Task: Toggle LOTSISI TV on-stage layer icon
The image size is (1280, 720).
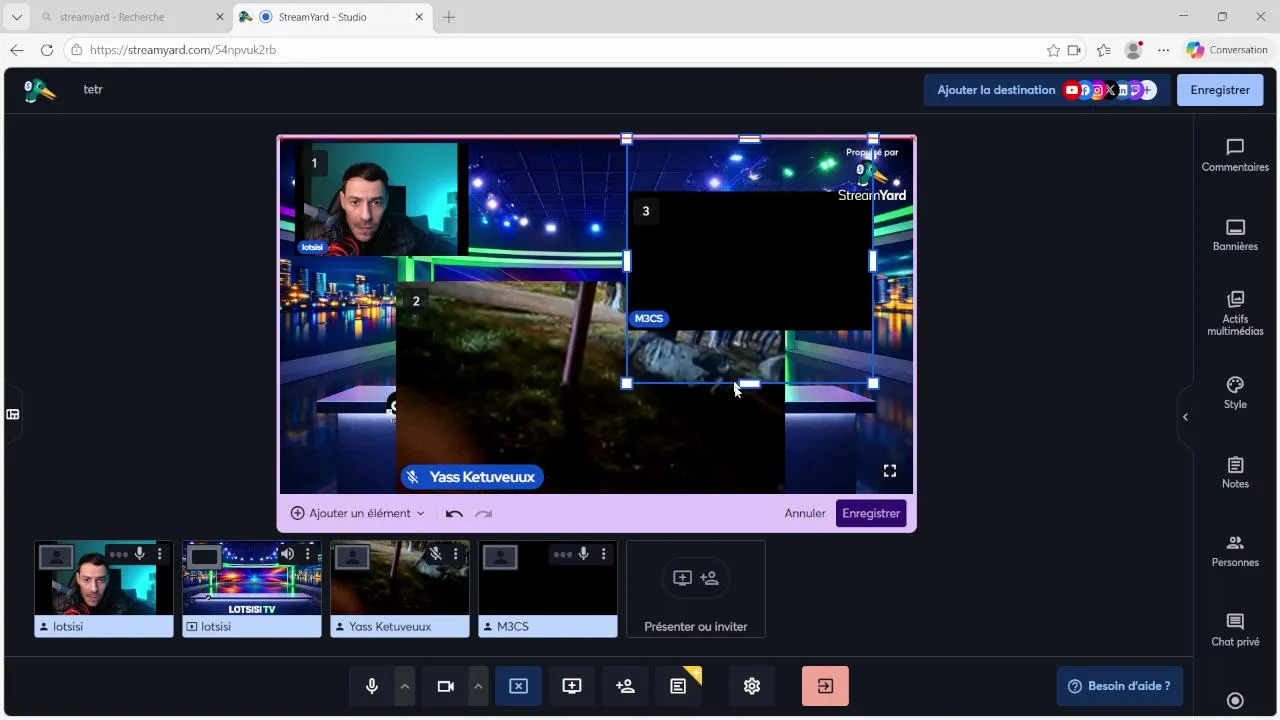Action: pyautogui.click(x=204, y=557)
